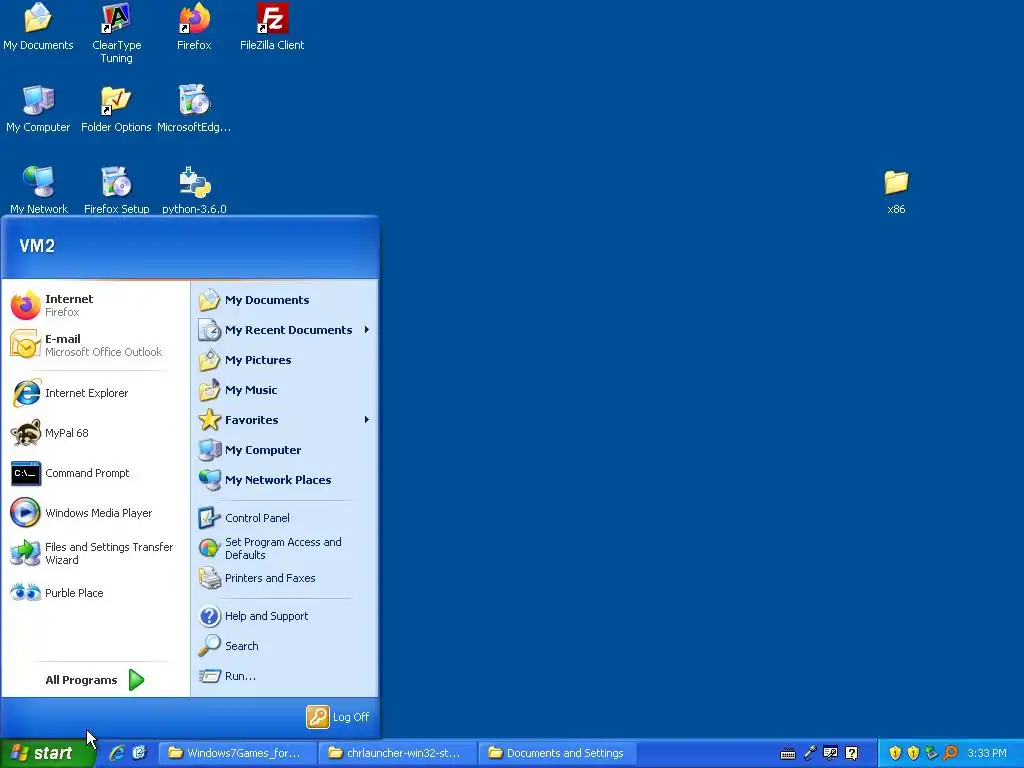Open Internet Firefox in Start menu

[95, 305]
